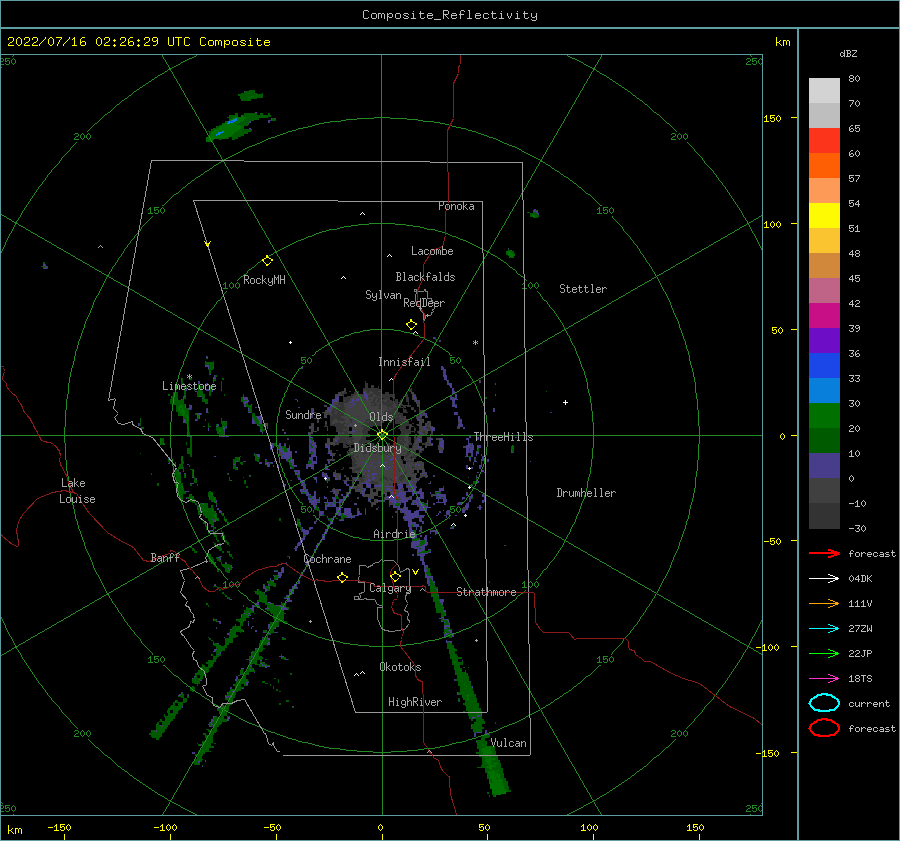900x841 pixels.
Task: Select the Lacombe label on the map
Action: 432,251
